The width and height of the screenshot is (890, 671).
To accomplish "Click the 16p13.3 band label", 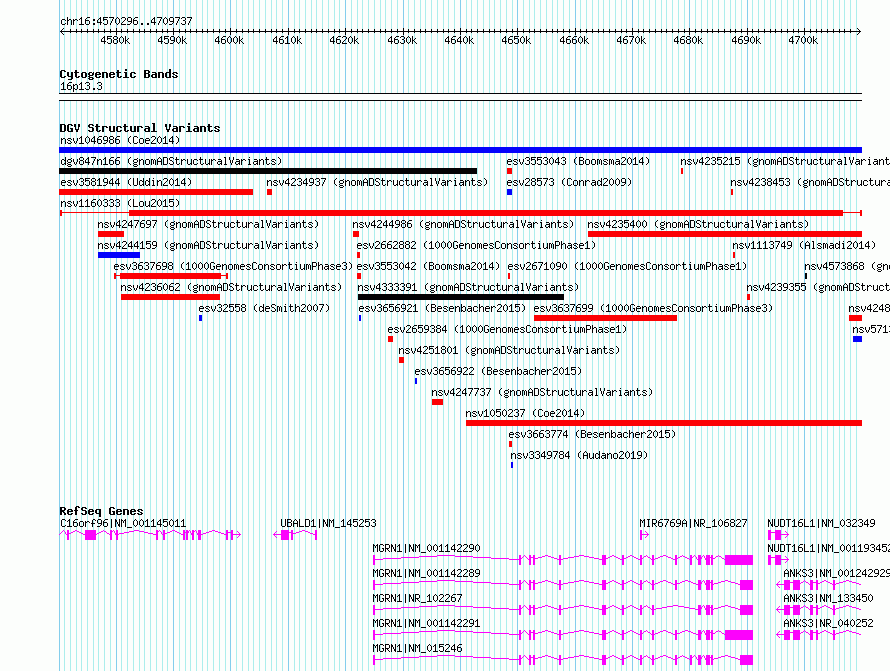I will point(81,86).
